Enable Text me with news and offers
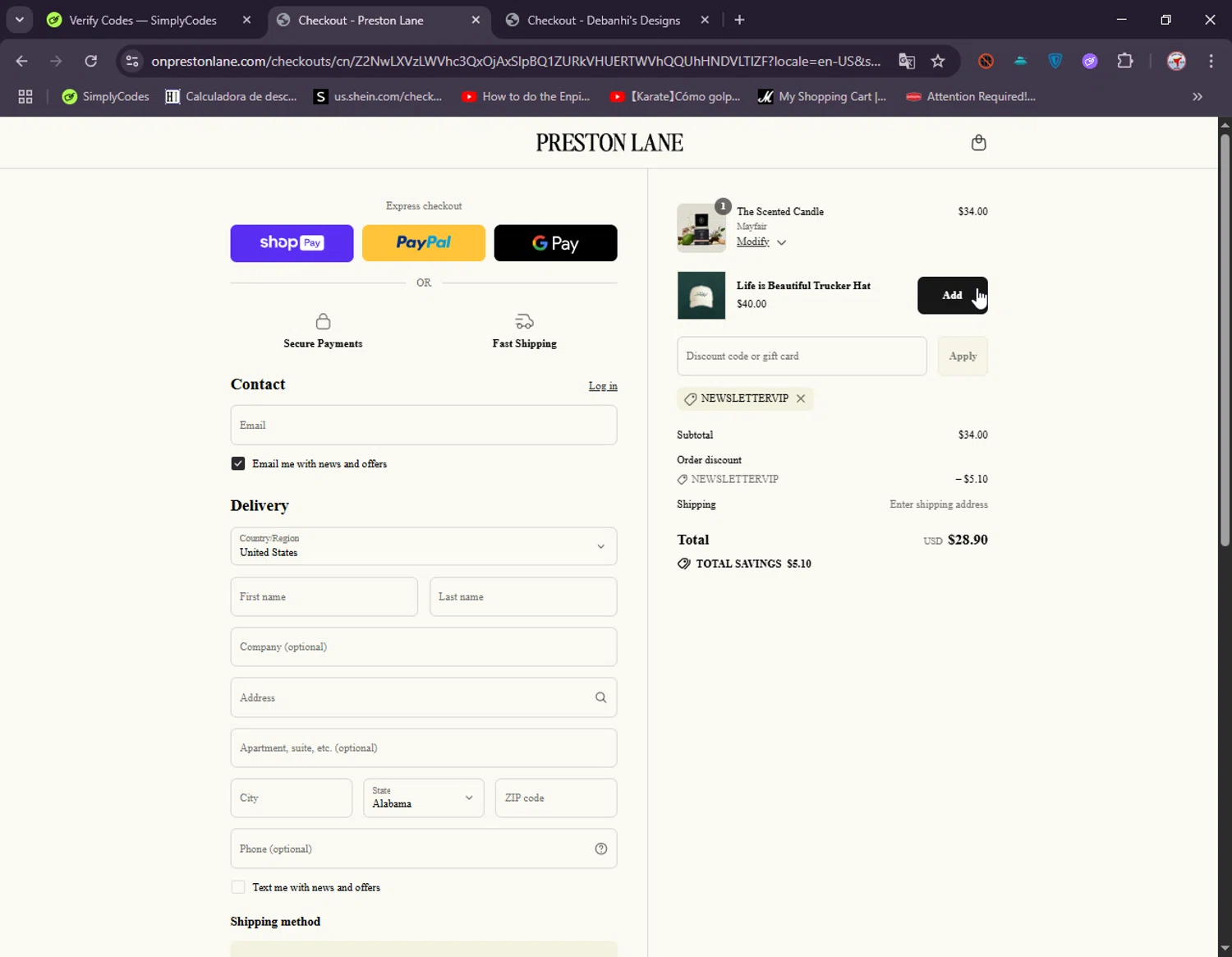This screenshot has height=957, width=1232. [x=238, y=887]
